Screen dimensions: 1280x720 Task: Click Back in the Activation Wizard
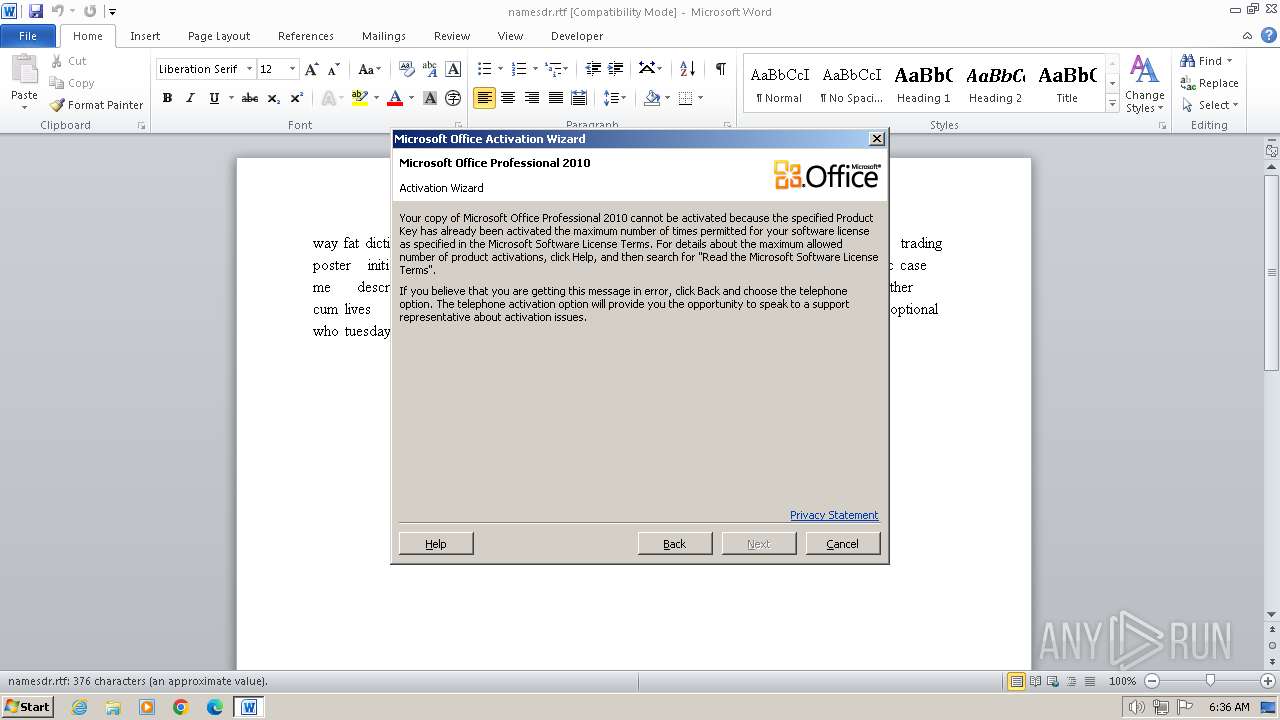(x=675, y=543)
